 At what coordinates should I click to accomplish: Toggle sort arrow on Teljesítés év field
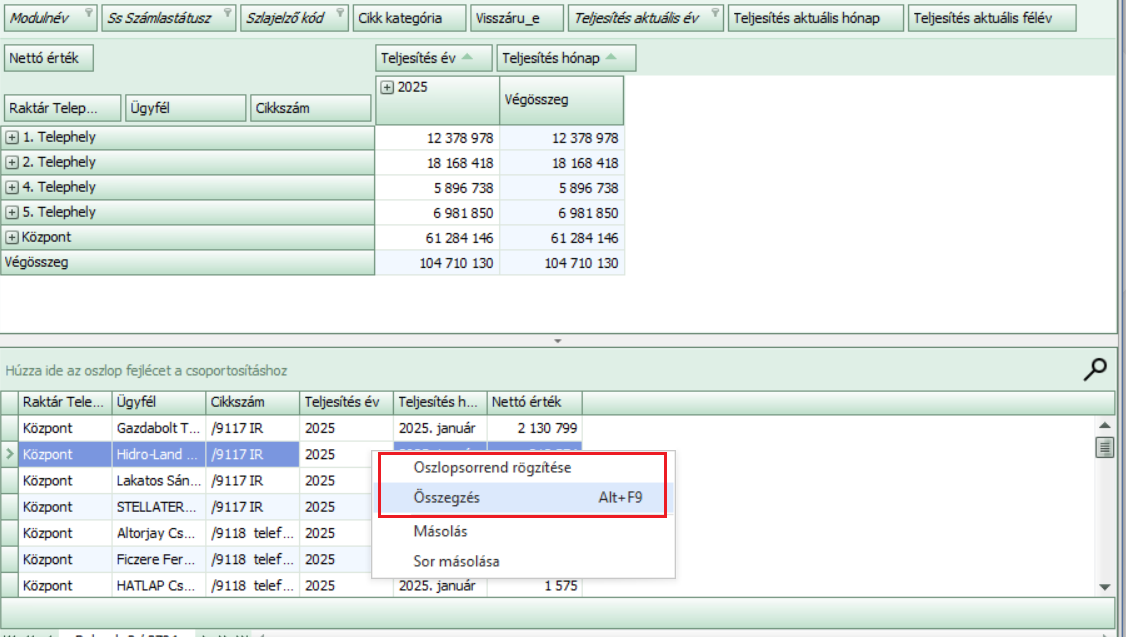[467, 58]
